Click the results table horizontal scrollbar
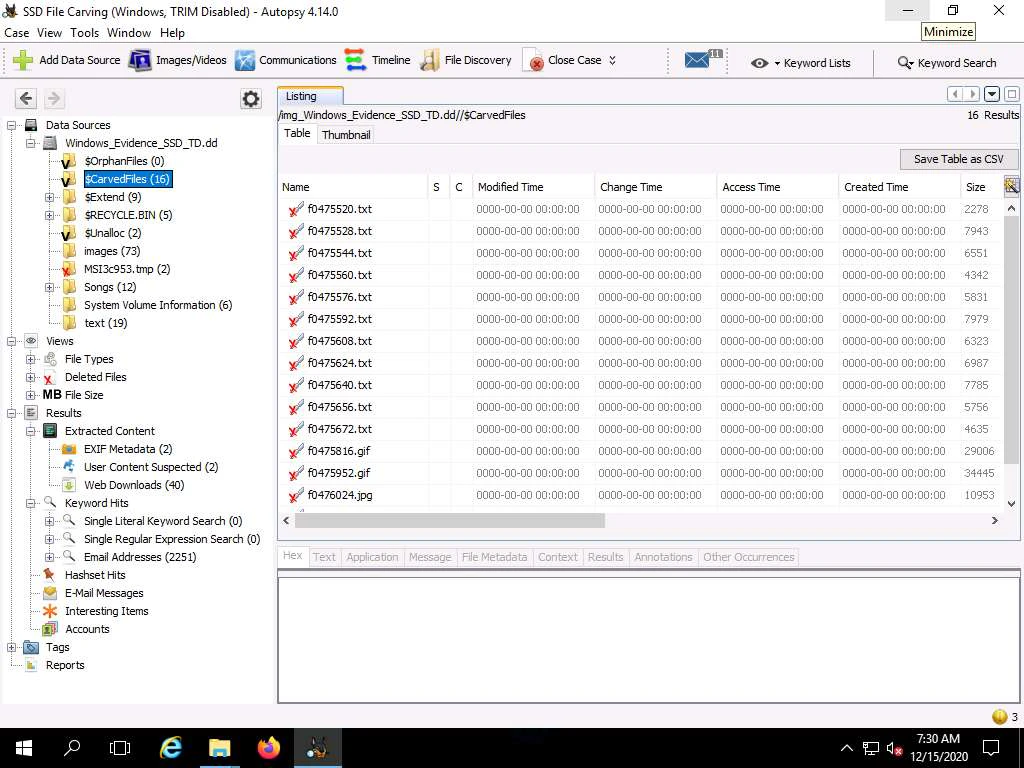 (450, 520)
